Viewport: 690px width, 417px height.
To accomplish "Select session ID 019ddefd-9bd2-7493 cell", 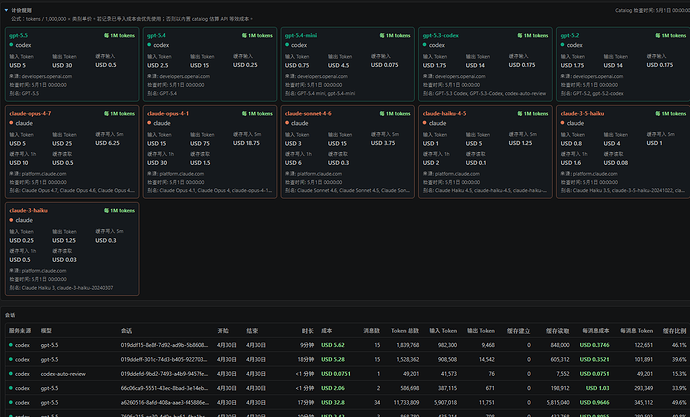I will (164, 374).
